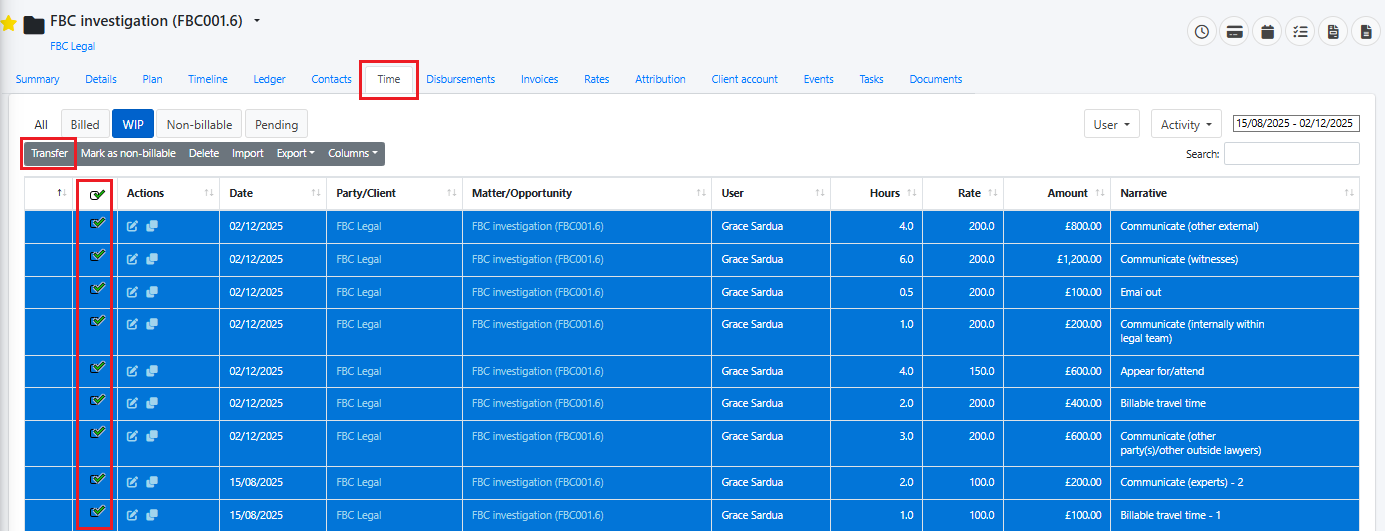Uncheck the Appear for/attend row checkbox
Viewport: 1385px width, 532px height.
click(97, 368)
